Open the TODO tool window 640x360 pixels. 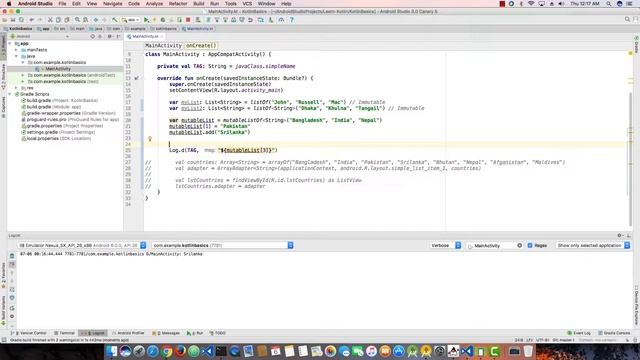point(218,333)
